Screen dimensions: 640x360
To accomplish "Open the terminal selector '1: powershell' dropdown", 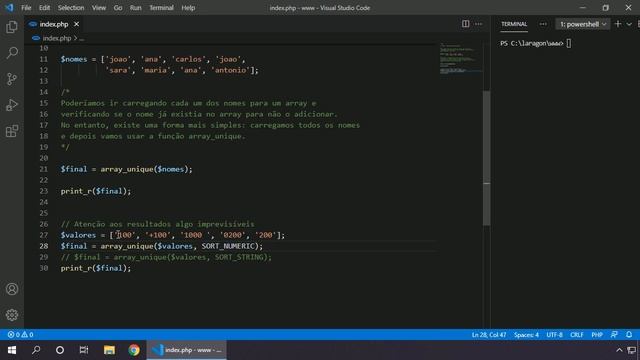I will click(x=582, y=24).
